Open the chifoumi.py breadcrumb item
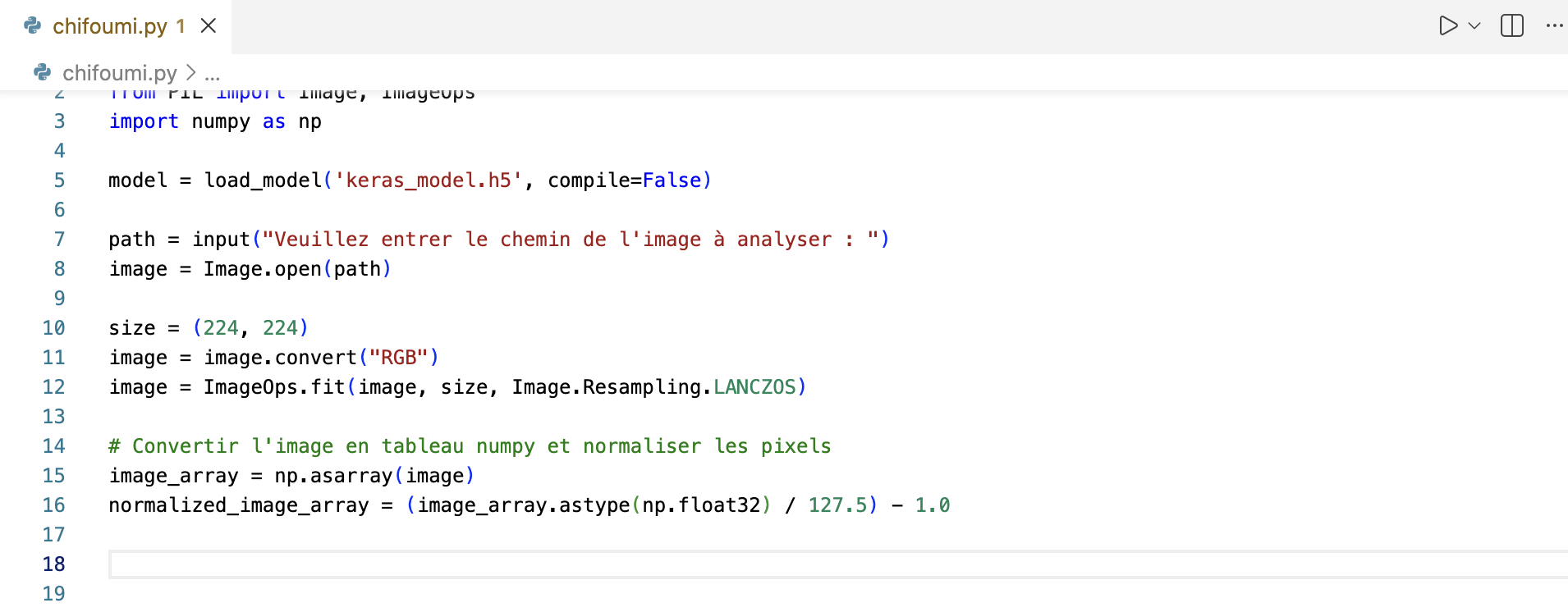The image size is (1568, 612). tap(120, 73)
